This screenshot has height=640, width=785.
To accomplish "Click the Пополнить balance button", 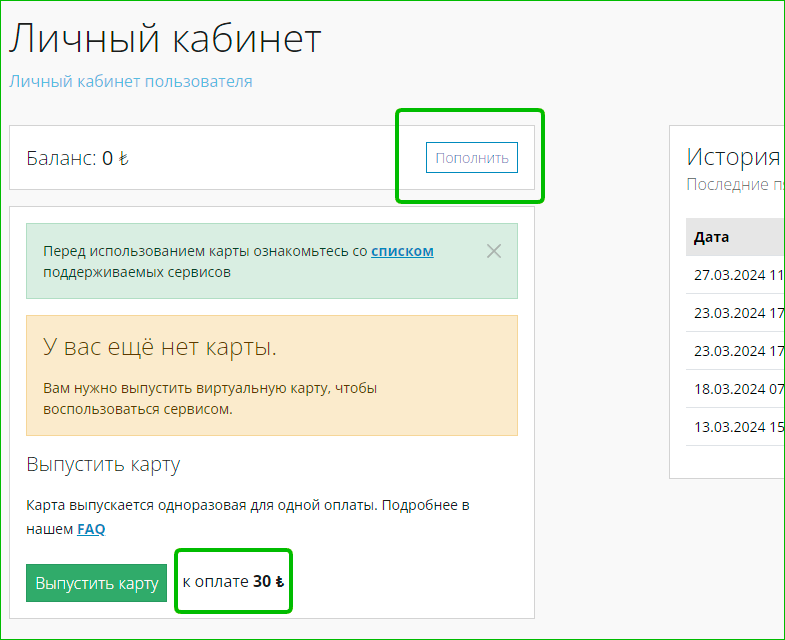I will pyautogui.click(x=471, y=158).
